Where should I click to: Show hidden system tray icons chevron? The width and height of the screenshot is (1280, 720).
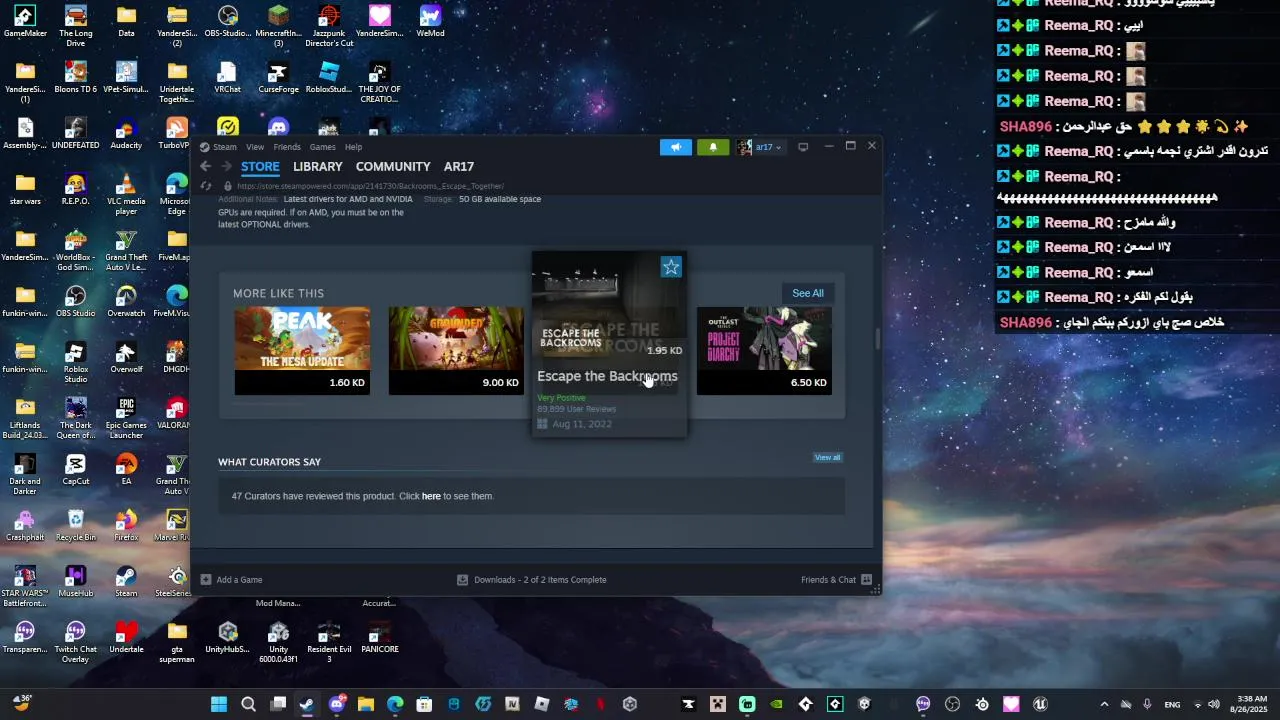(x=1104, y=704)
